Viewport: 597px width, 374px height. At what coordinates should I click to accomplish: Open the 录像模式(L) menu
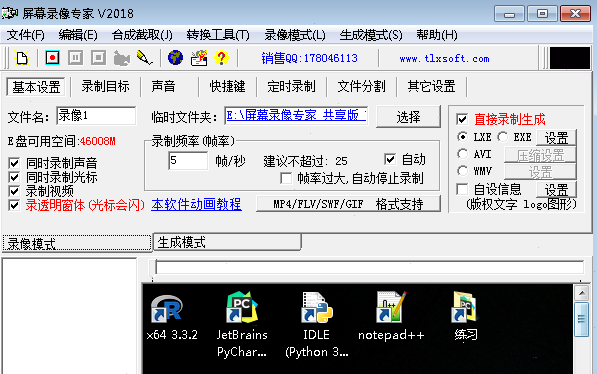pyautogui.click(x=295, y=35)
